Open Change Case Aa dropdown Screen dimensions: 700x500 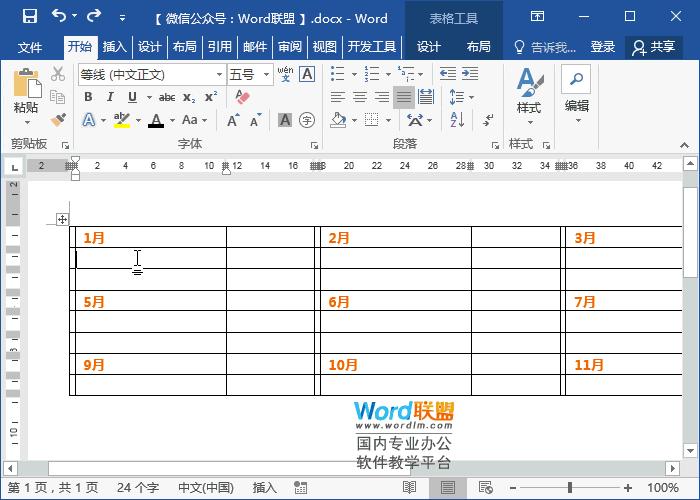(195, 120)
